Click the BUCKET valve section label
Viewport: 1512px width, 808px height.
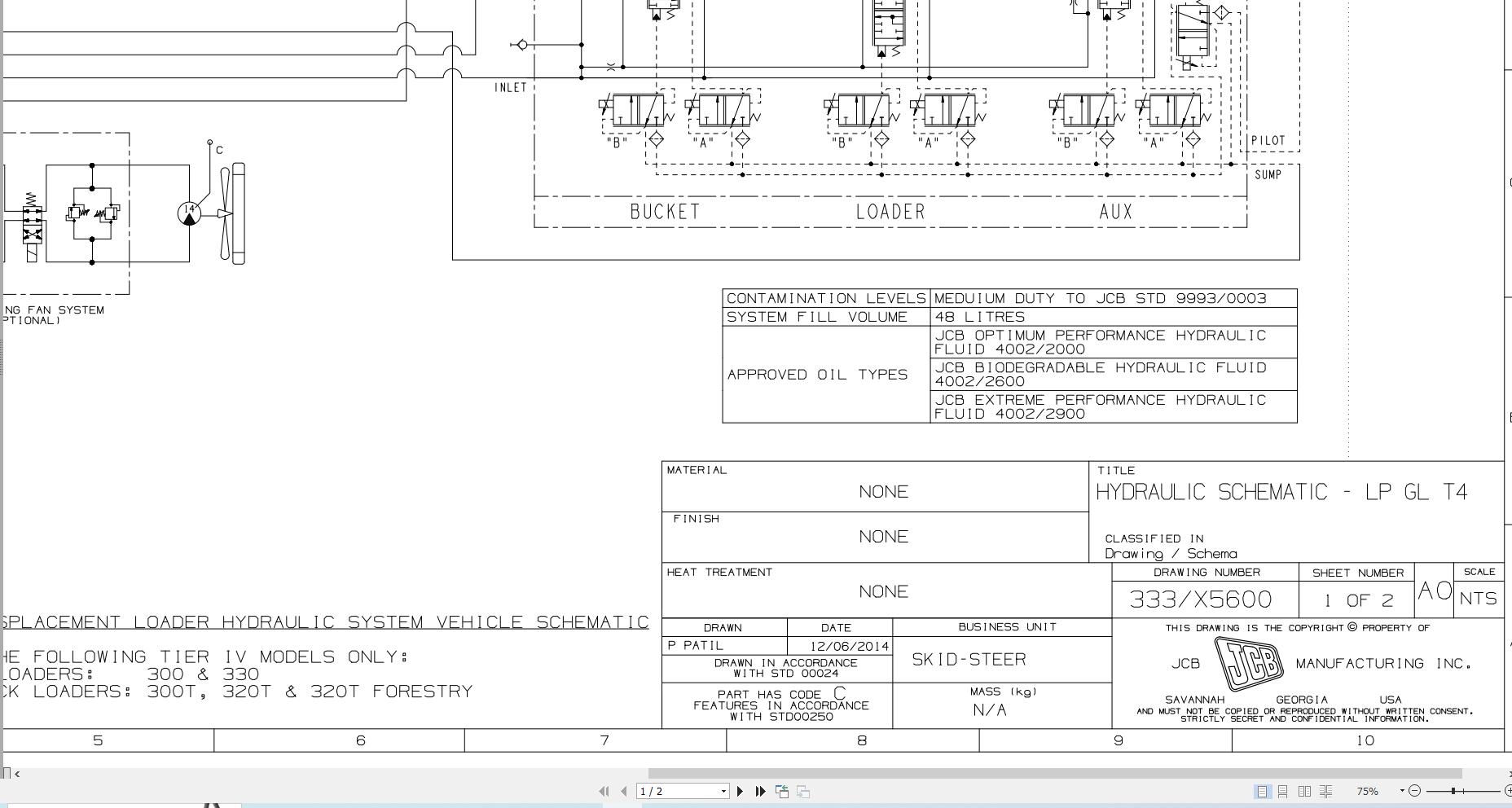coord(665,212)
